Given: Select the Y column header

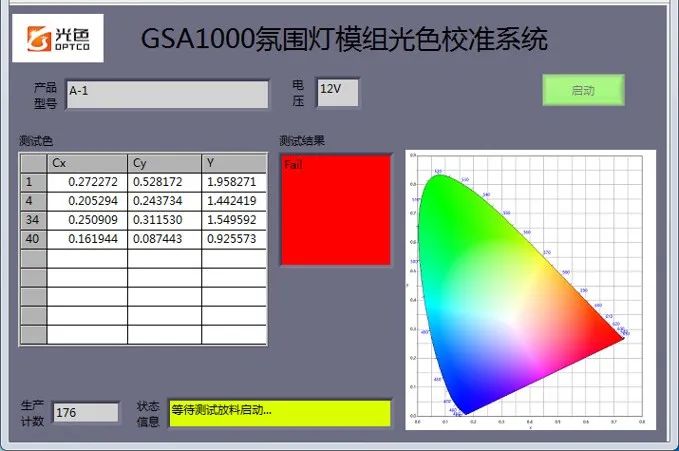Looking at the screenshot, I should (234, 163).
